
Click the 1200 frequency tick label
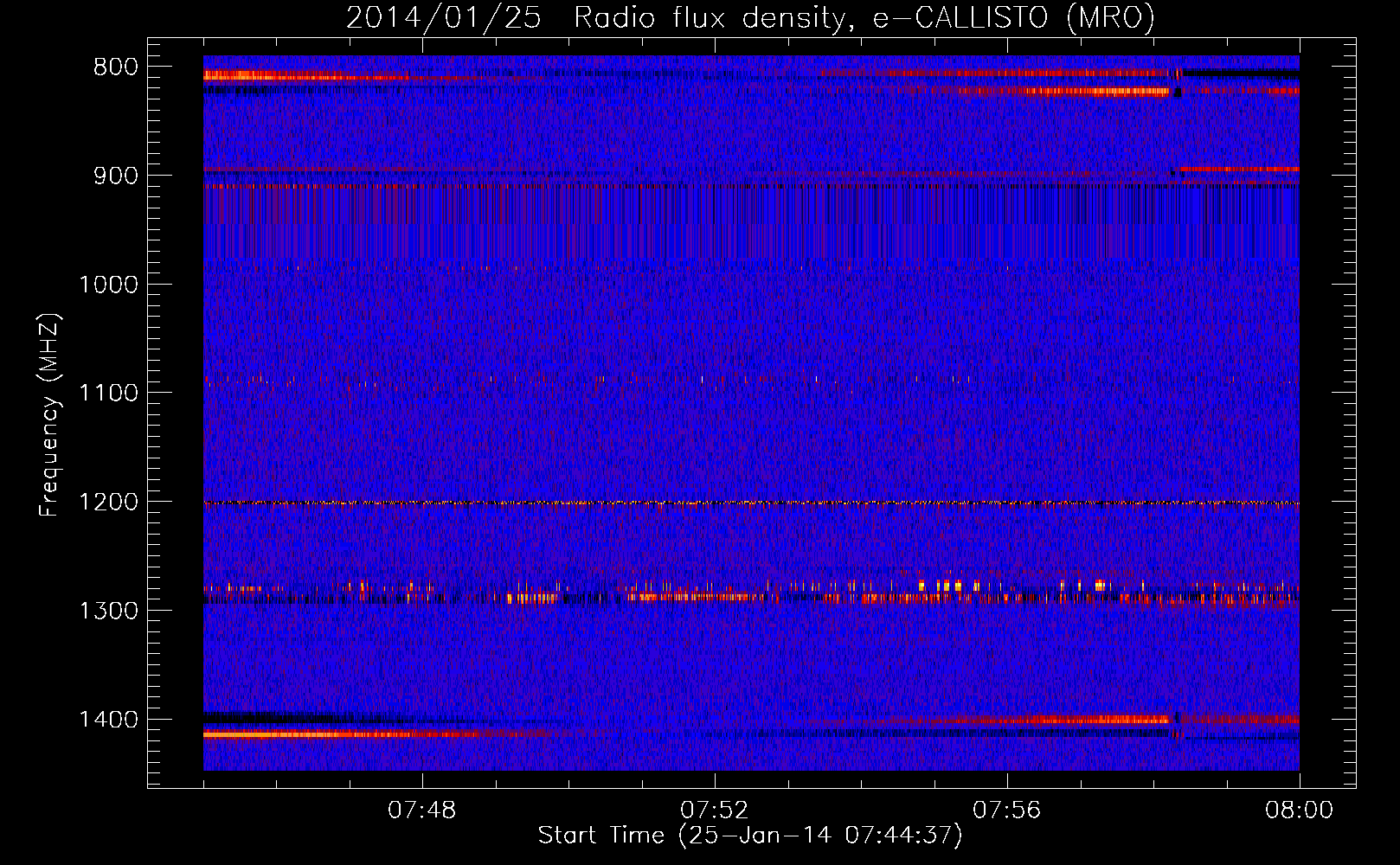pyautogui.click(x=108, y=503)
